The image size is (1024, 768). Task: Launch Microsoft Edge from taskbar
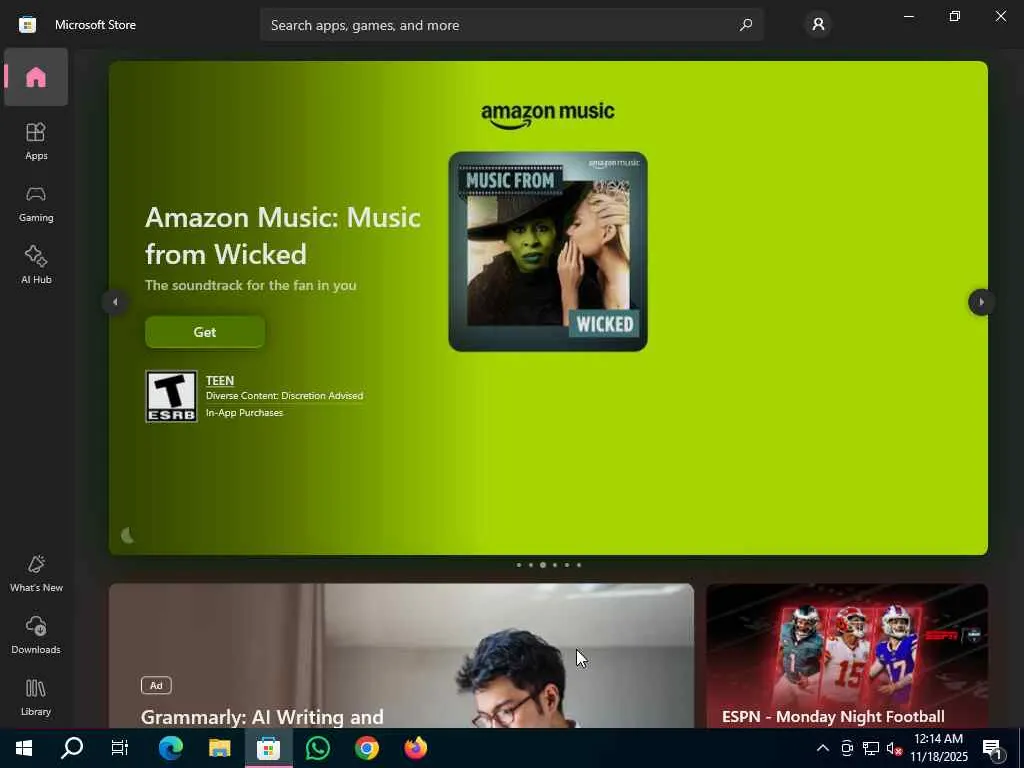click(x=170, y=748)
